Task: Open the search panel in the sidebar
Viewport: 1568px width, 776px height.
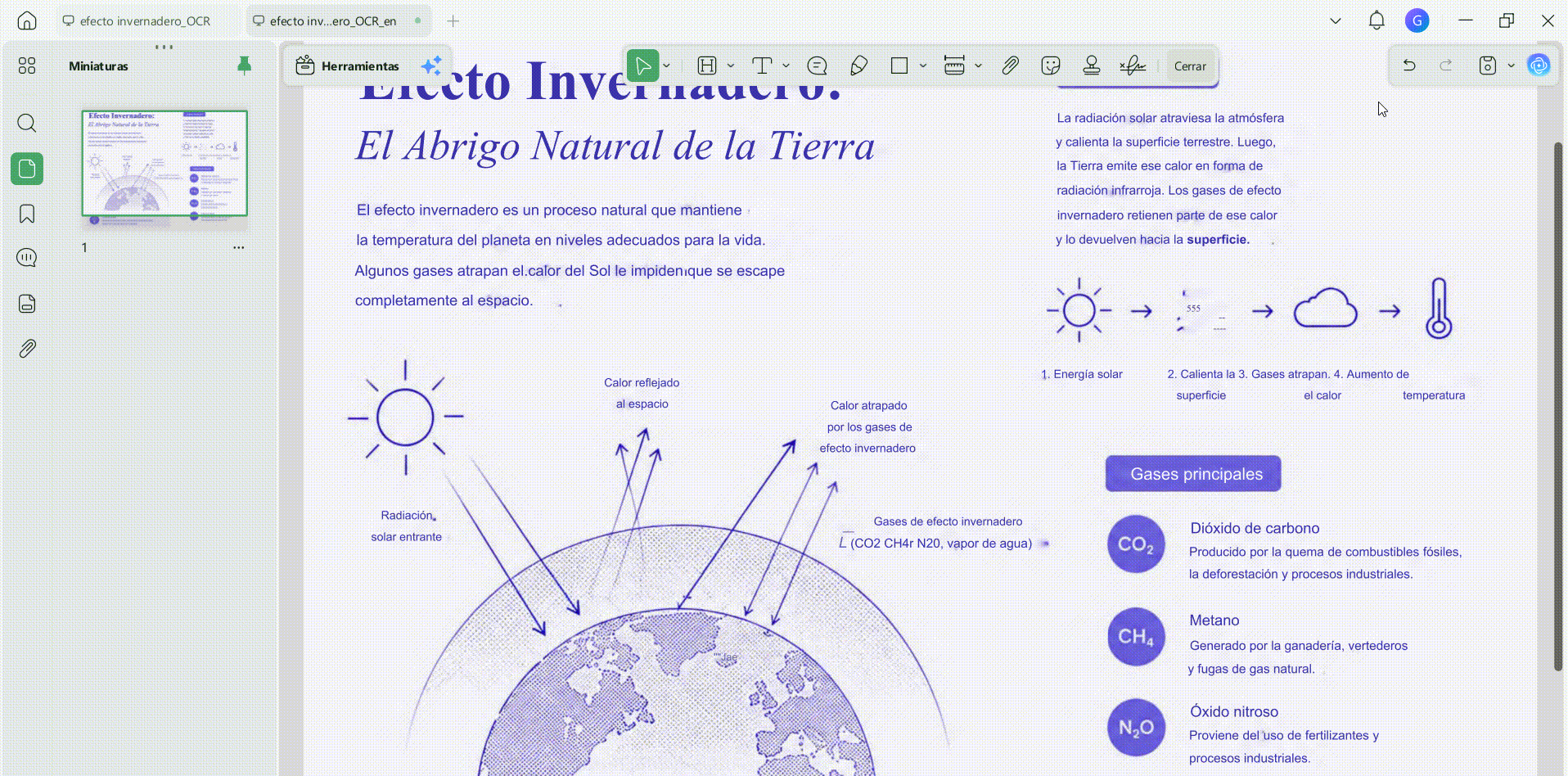Action: pyautogui.click(x=27, y=124)
